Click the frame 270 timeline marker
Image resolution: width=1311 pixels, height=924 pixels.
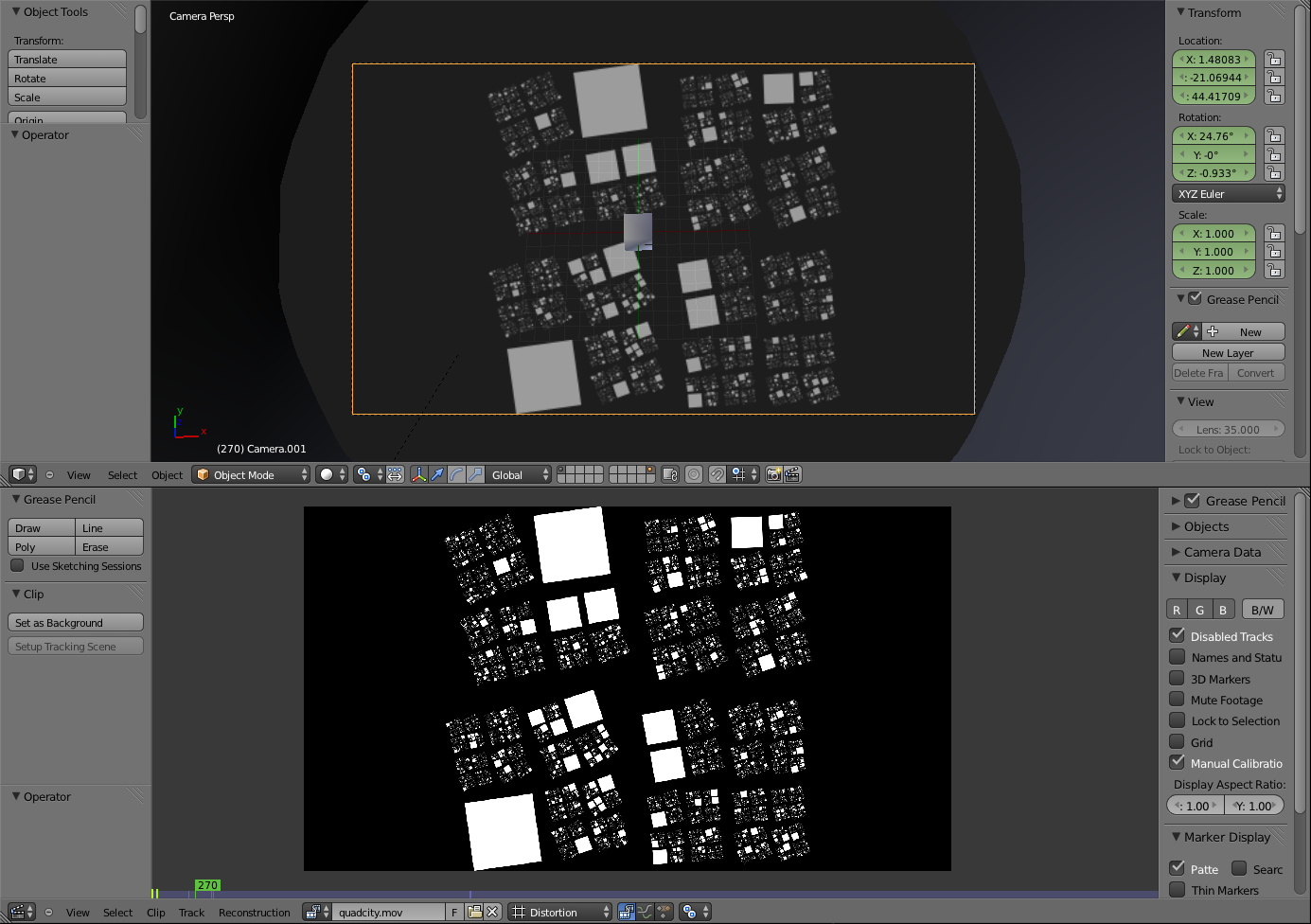click(x=207, y=885)
